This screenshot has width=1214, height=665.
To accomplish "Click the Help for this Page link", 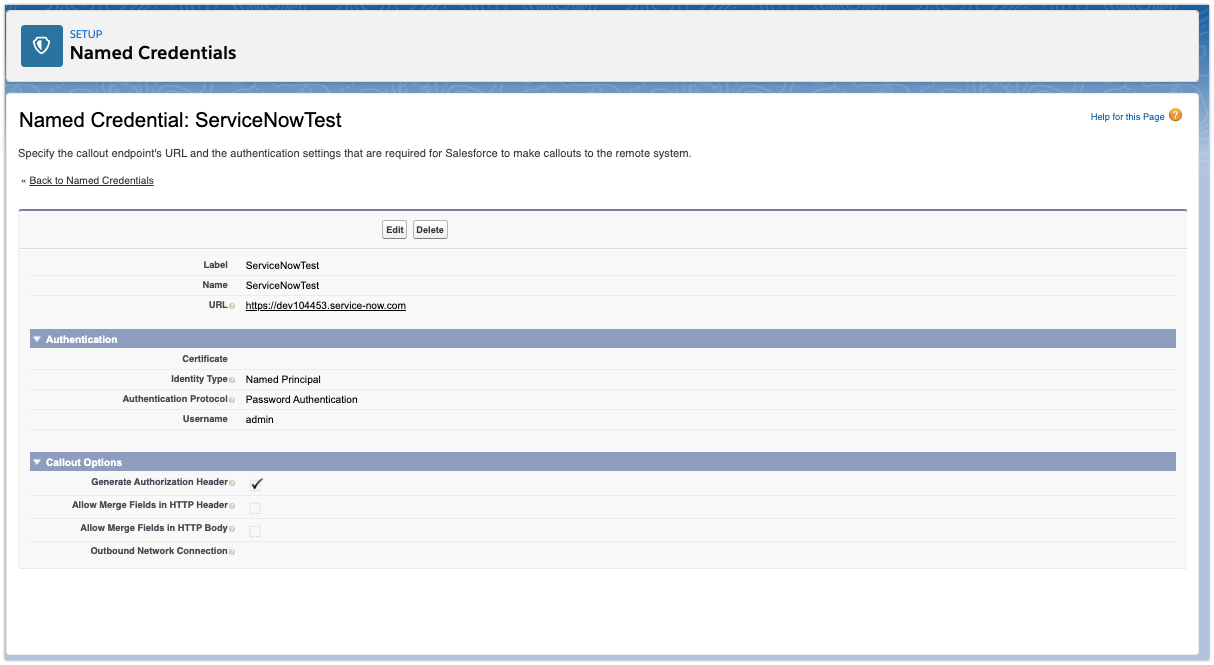I will (1126, 116).
